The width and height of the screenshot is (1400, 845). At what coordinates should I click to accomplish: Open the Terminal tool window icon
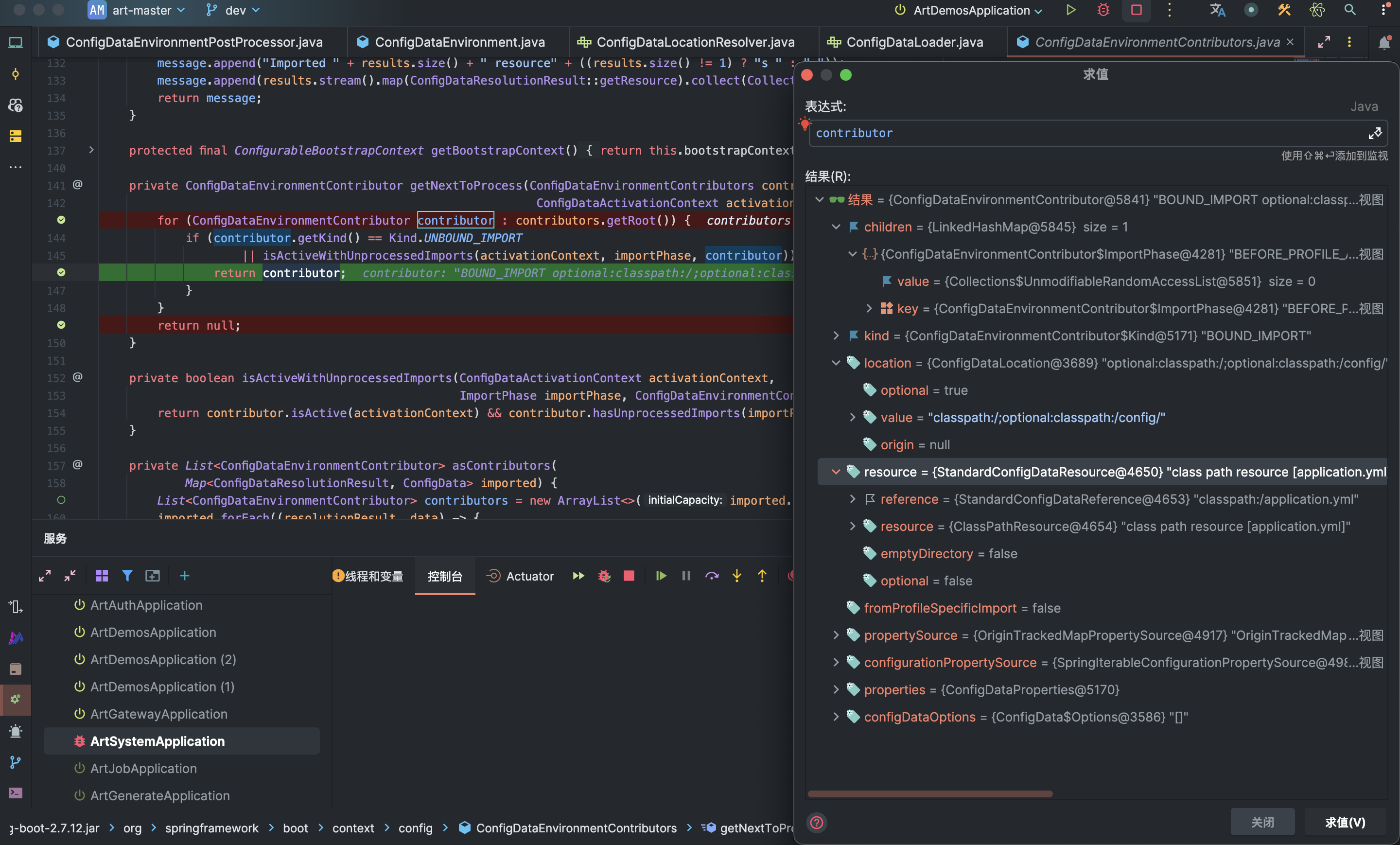[16, 792]
